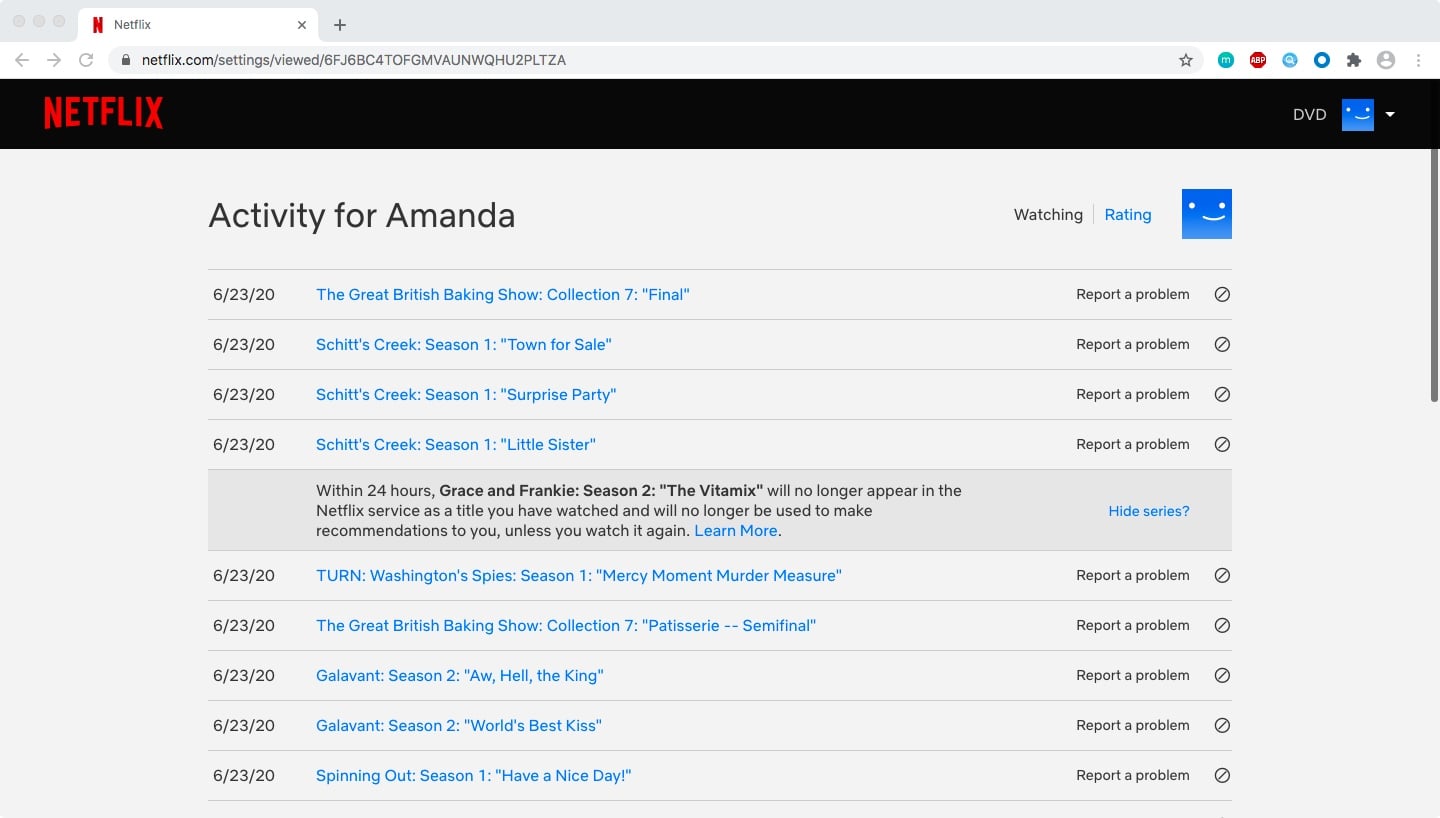
Task: View site security lock info
Action: pos(126,60)
